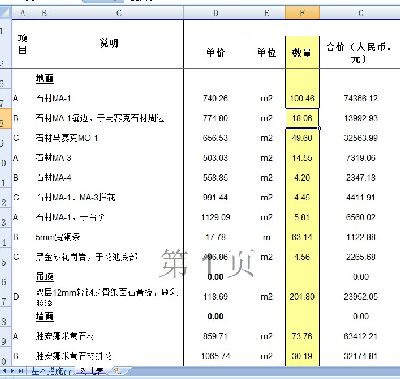Click the insert new worksheet tab icon
Viewport: 400px width, 379px height.
(x=119, y=371)
